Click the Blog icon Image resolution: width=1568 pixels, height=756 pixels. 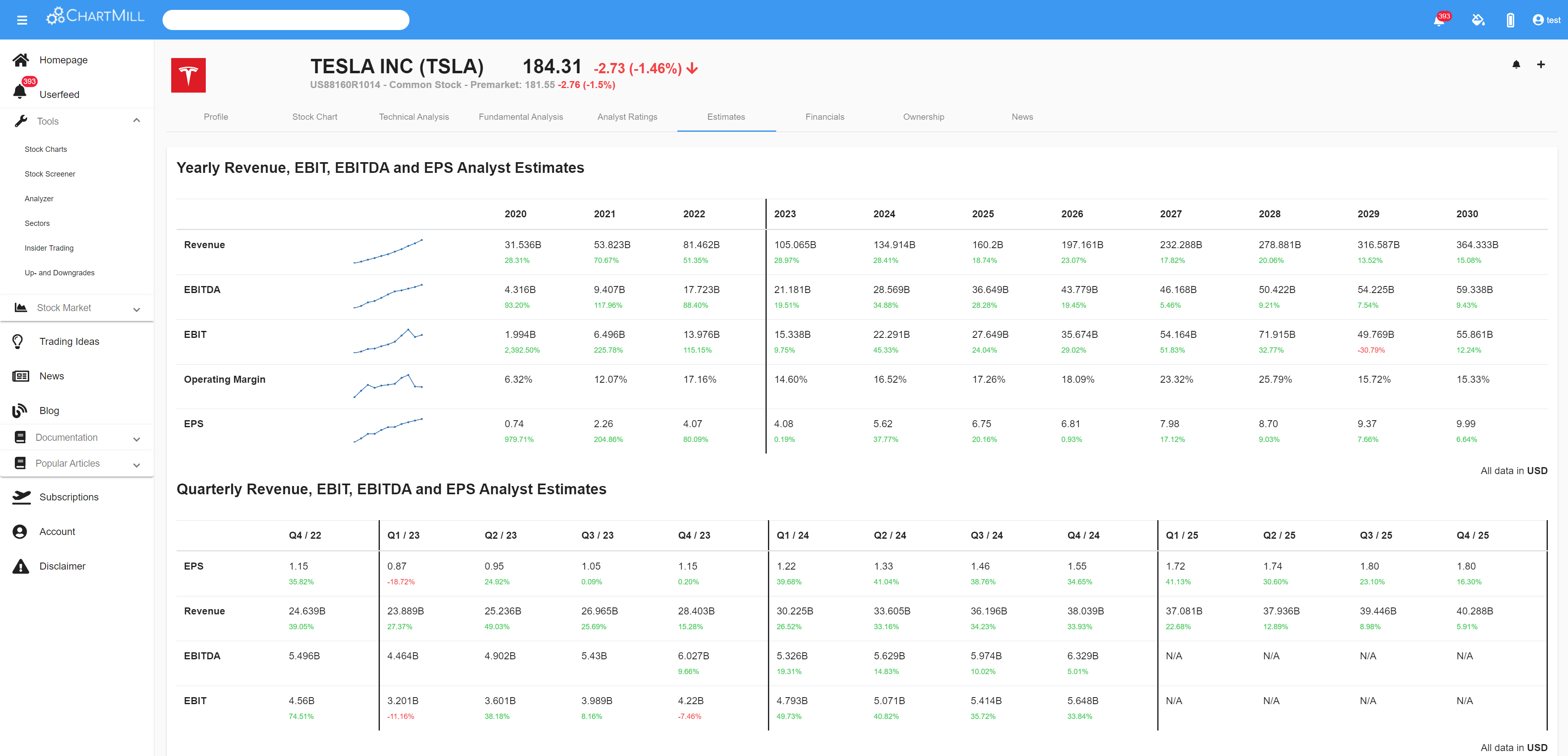[19, 410]
